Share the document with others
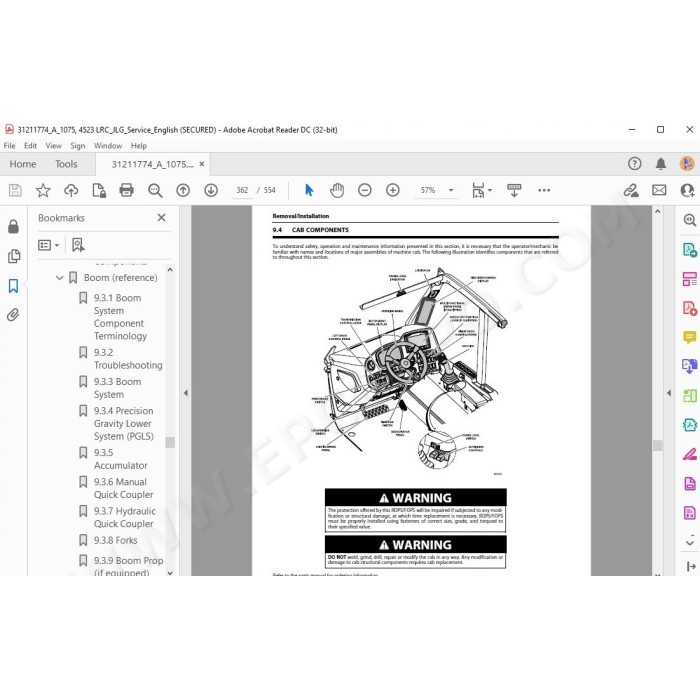This screenshot has width=700, height=700. coord(688,191)
